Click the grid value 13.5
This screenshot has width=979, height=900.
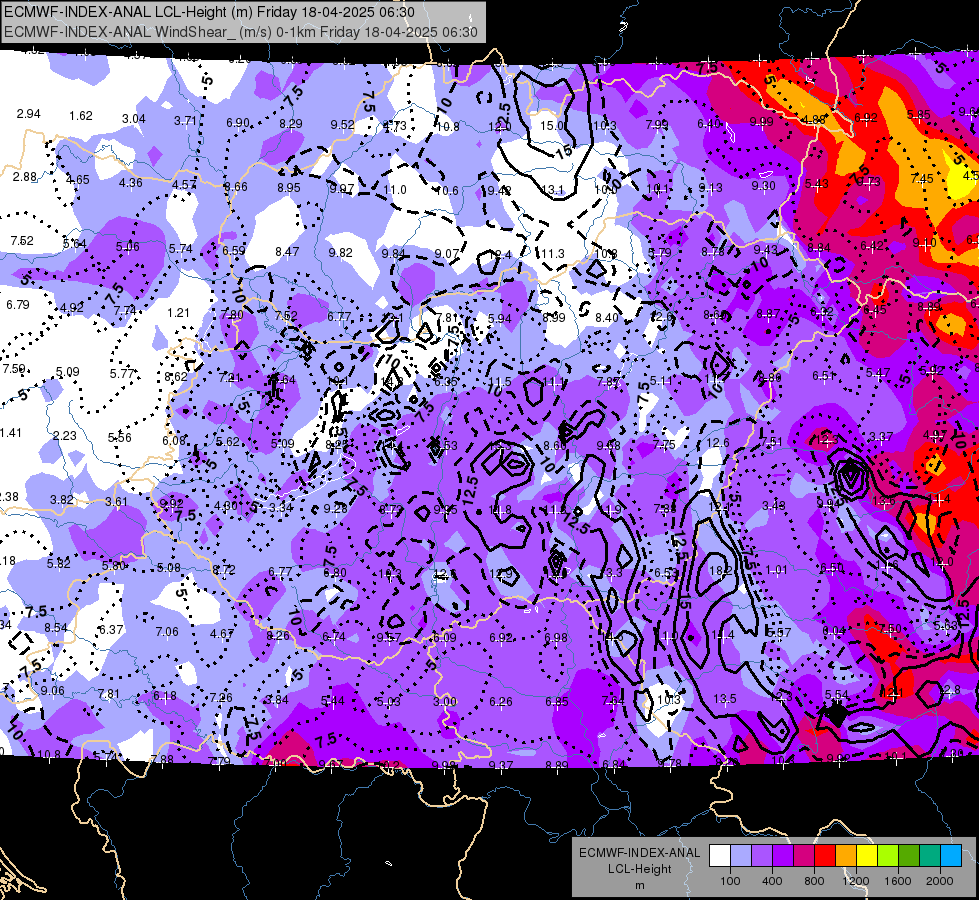click(x=725, y=698)
